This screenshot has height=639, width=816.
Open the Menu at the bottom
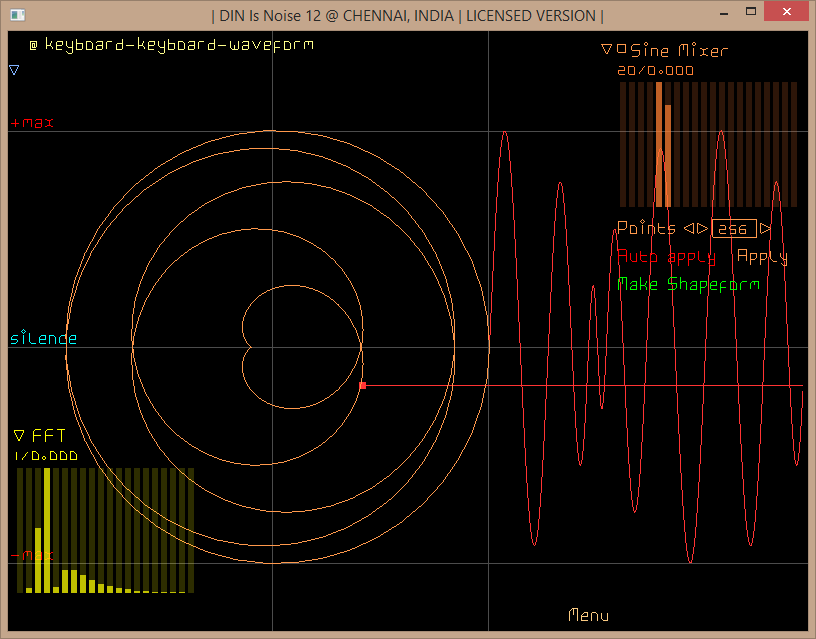point(588,615)
